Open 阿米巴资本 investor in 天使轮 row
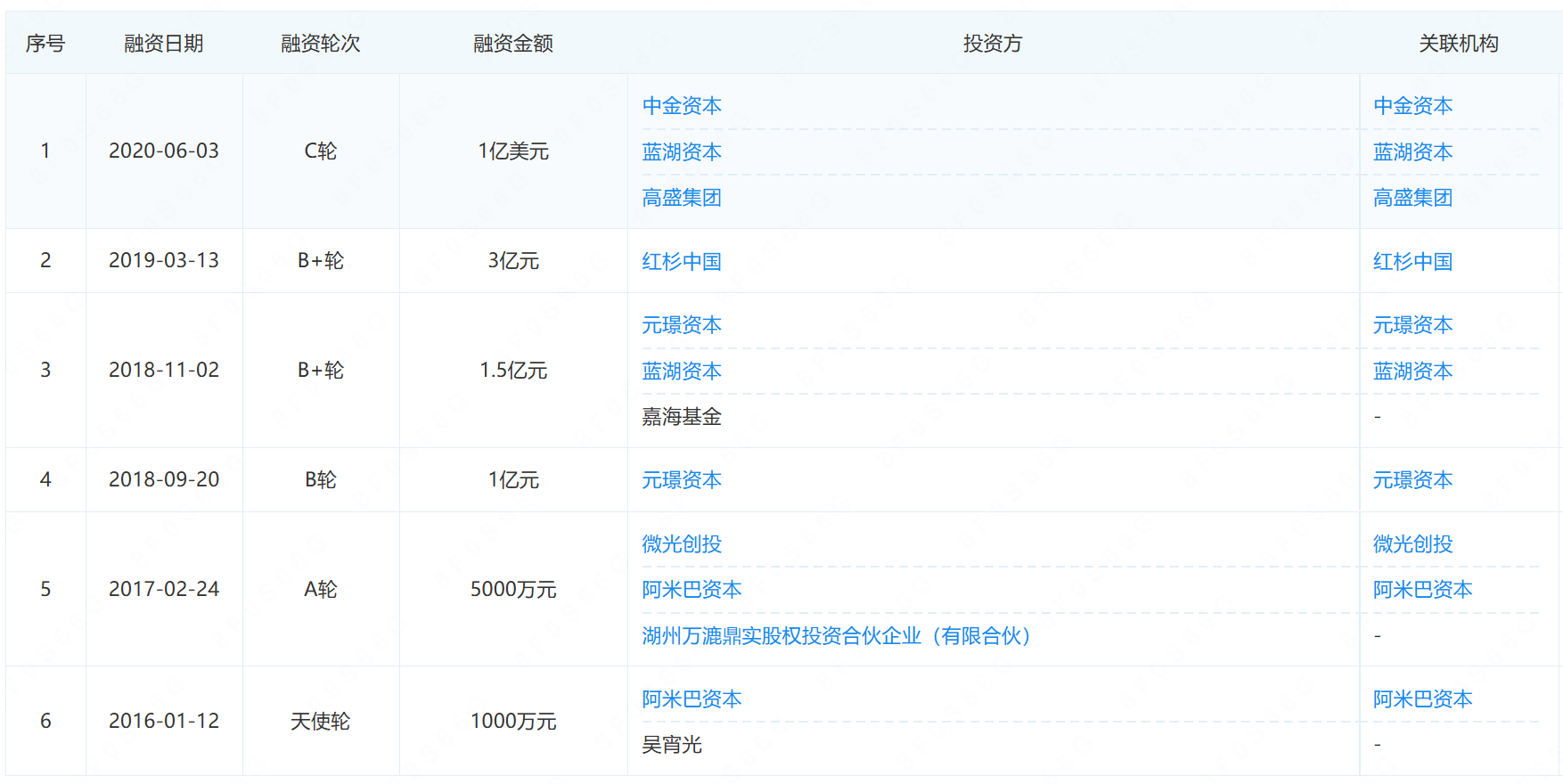Image resolution: width=1563 pixels, height=784 pixels. [x=691, y=699]
